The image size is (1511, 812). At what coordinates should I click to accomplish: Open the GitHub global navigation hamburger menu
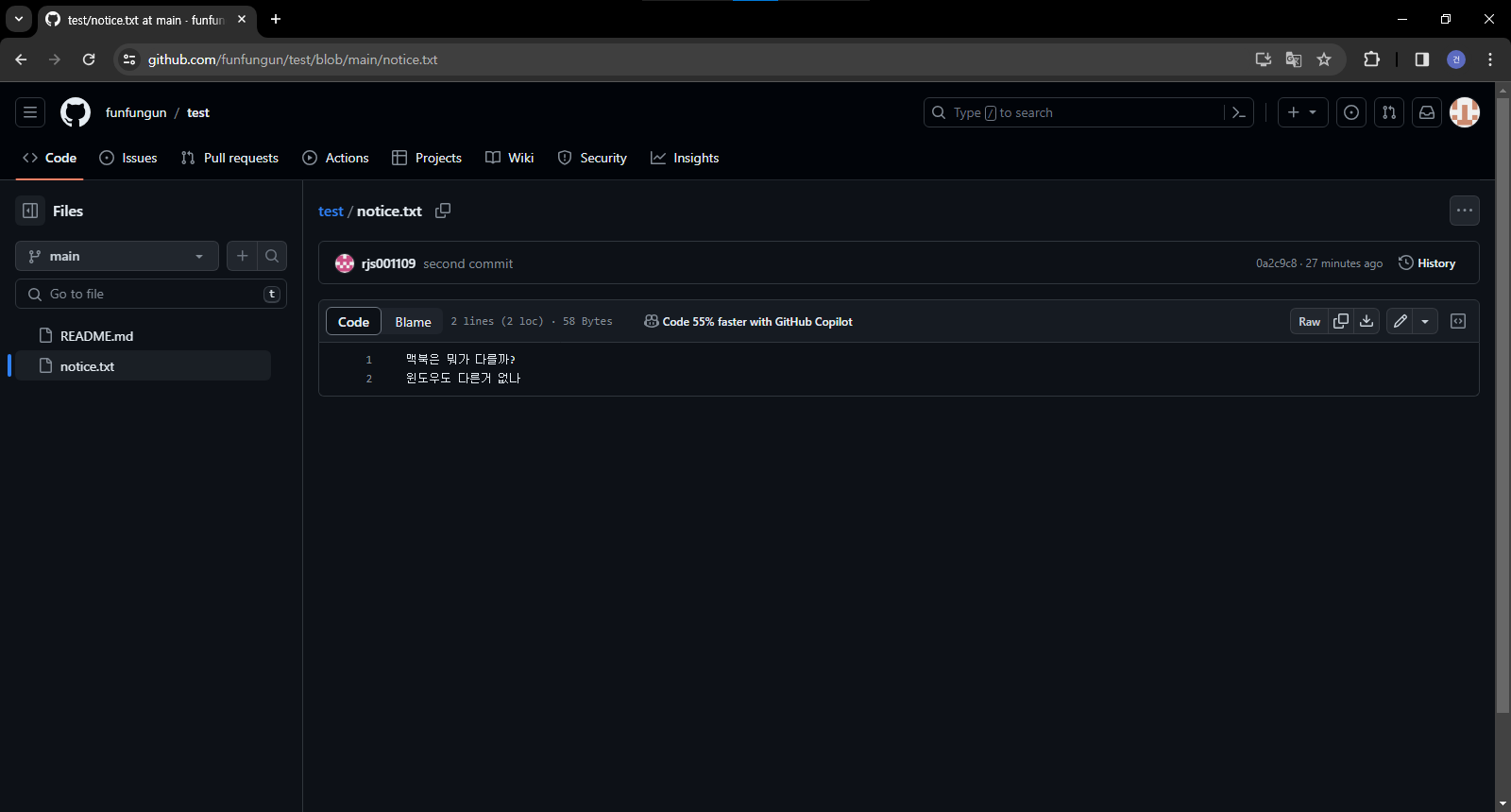point(30,112)
